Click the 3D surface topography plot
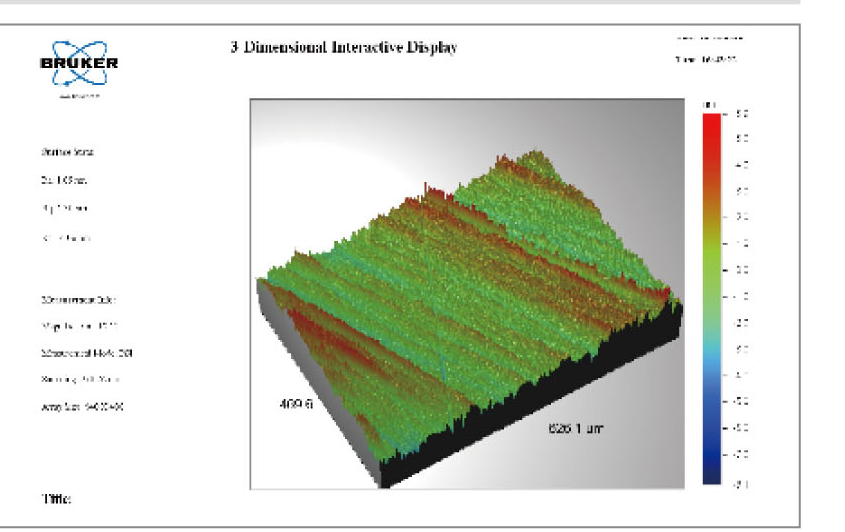This screenshot has width=845, height=532. (x=467, y=294)
